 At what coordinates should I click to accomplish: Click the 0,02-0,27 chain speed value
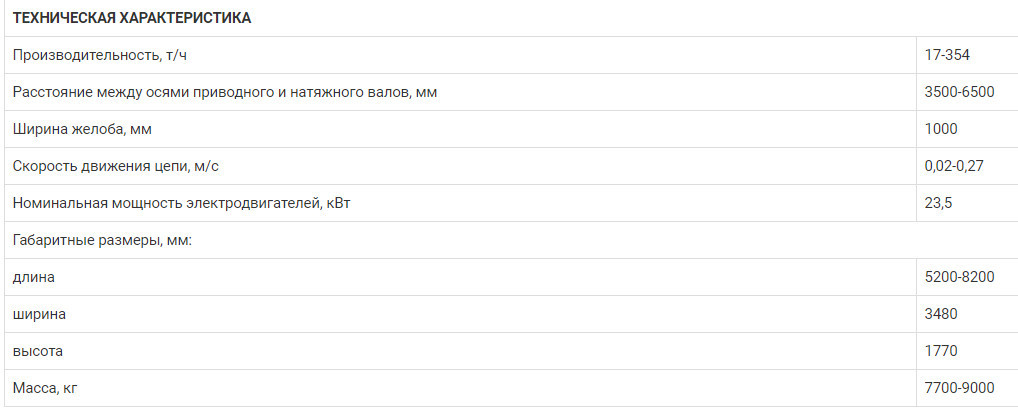pos(954,166)
